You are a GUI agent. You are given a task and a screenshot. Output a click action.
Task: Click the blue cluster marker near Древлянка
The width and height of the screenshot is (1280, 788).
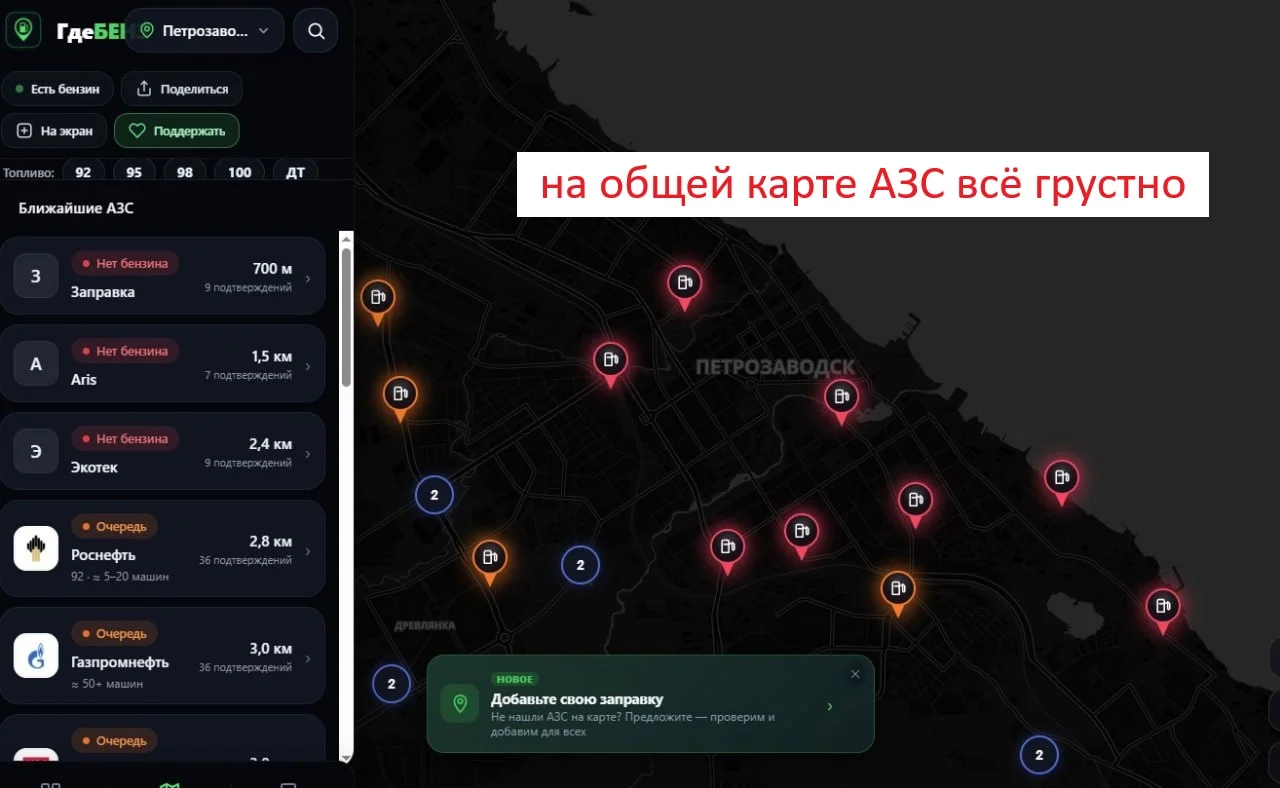(391, 684)
